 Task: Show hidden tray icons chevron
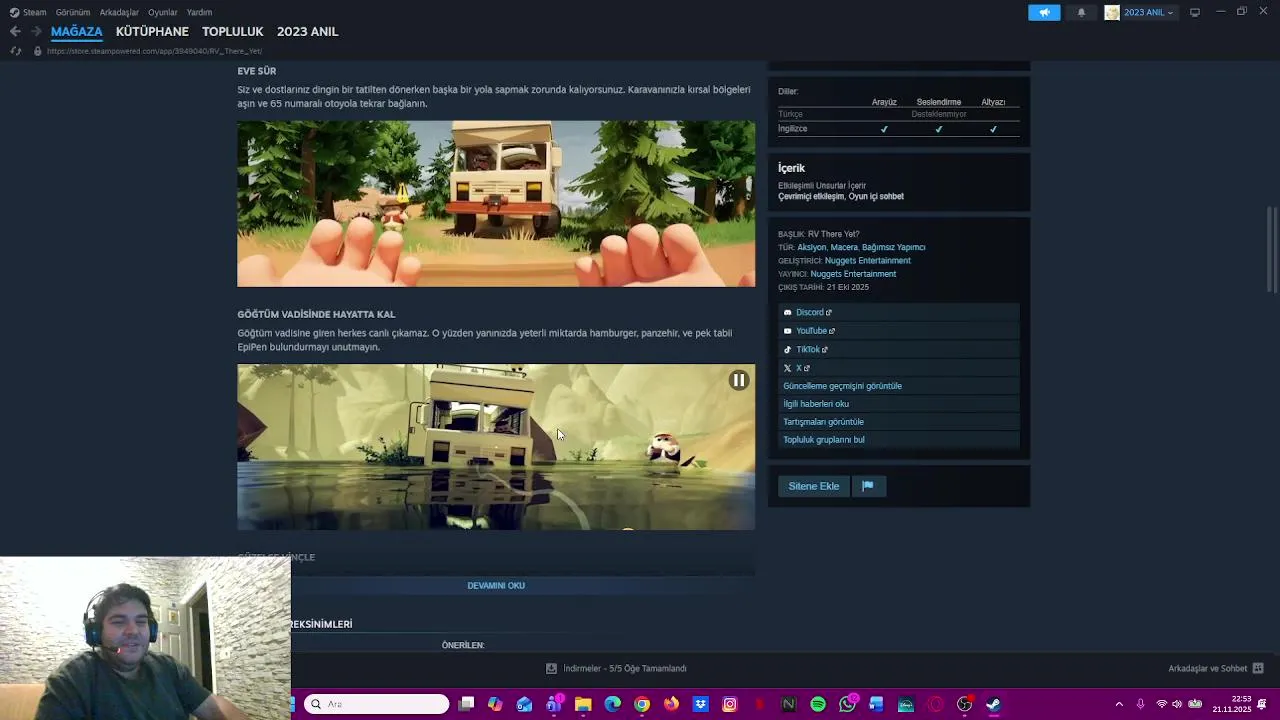tap(1119, 704)
